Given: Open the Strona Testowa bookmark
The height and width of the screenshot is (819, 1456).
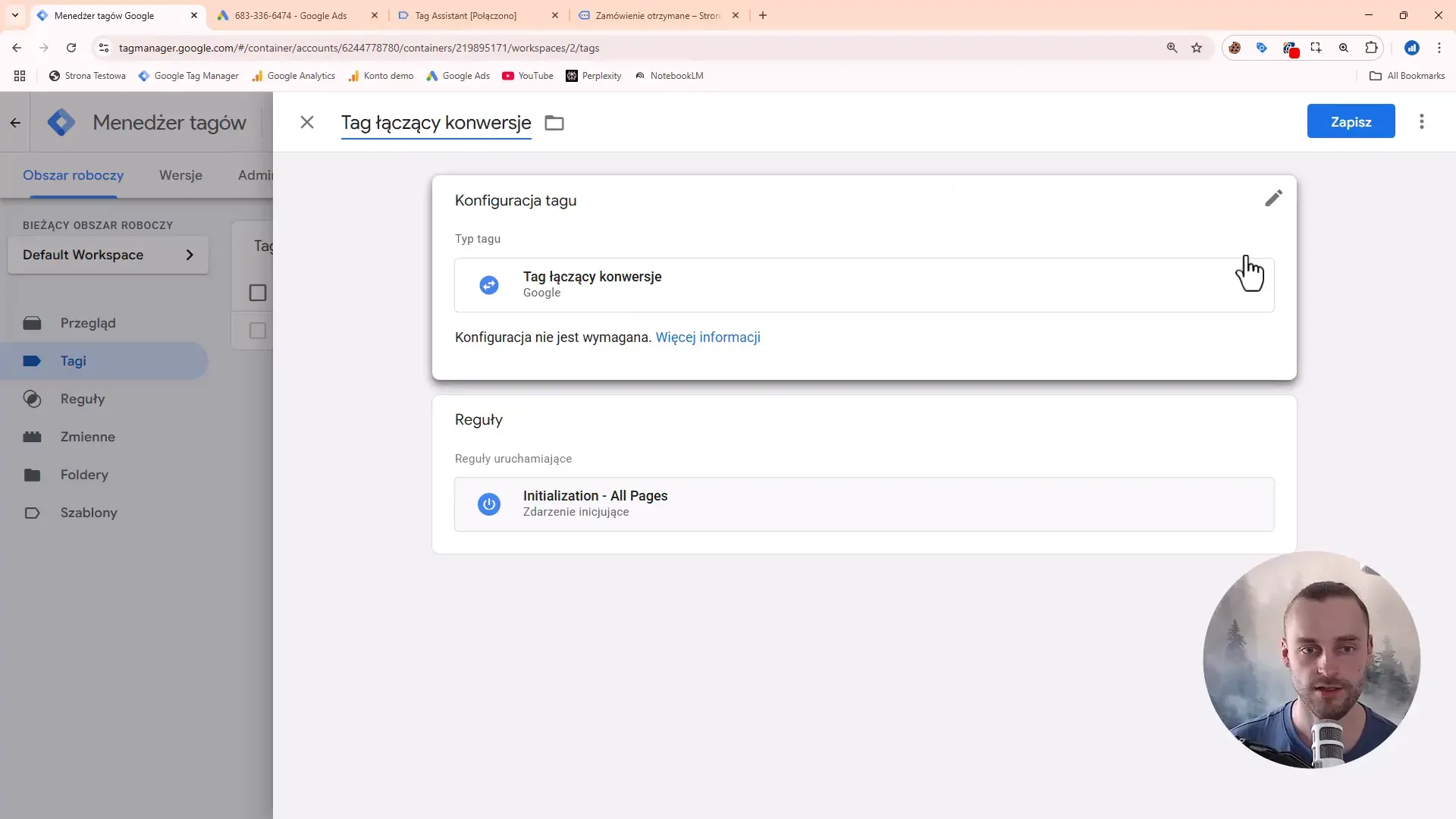Looking at the screenshot, I should 87,76.
